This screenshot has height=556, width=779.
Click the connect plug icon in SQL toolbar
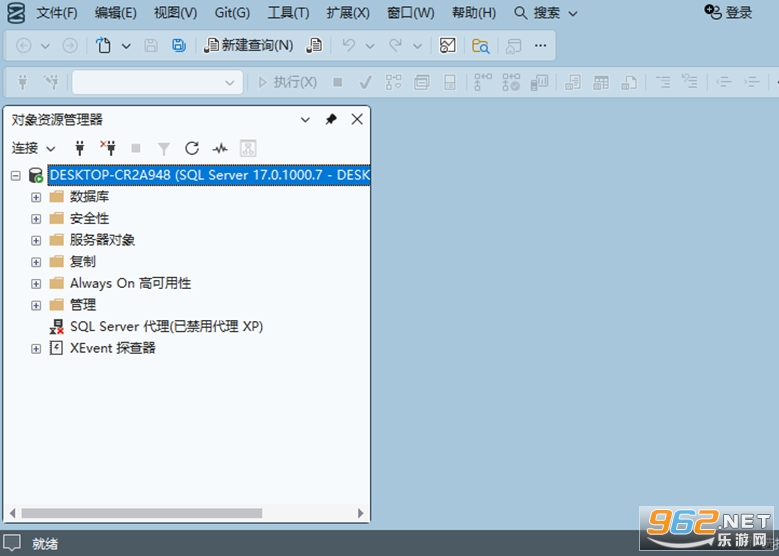click(22, 82)
